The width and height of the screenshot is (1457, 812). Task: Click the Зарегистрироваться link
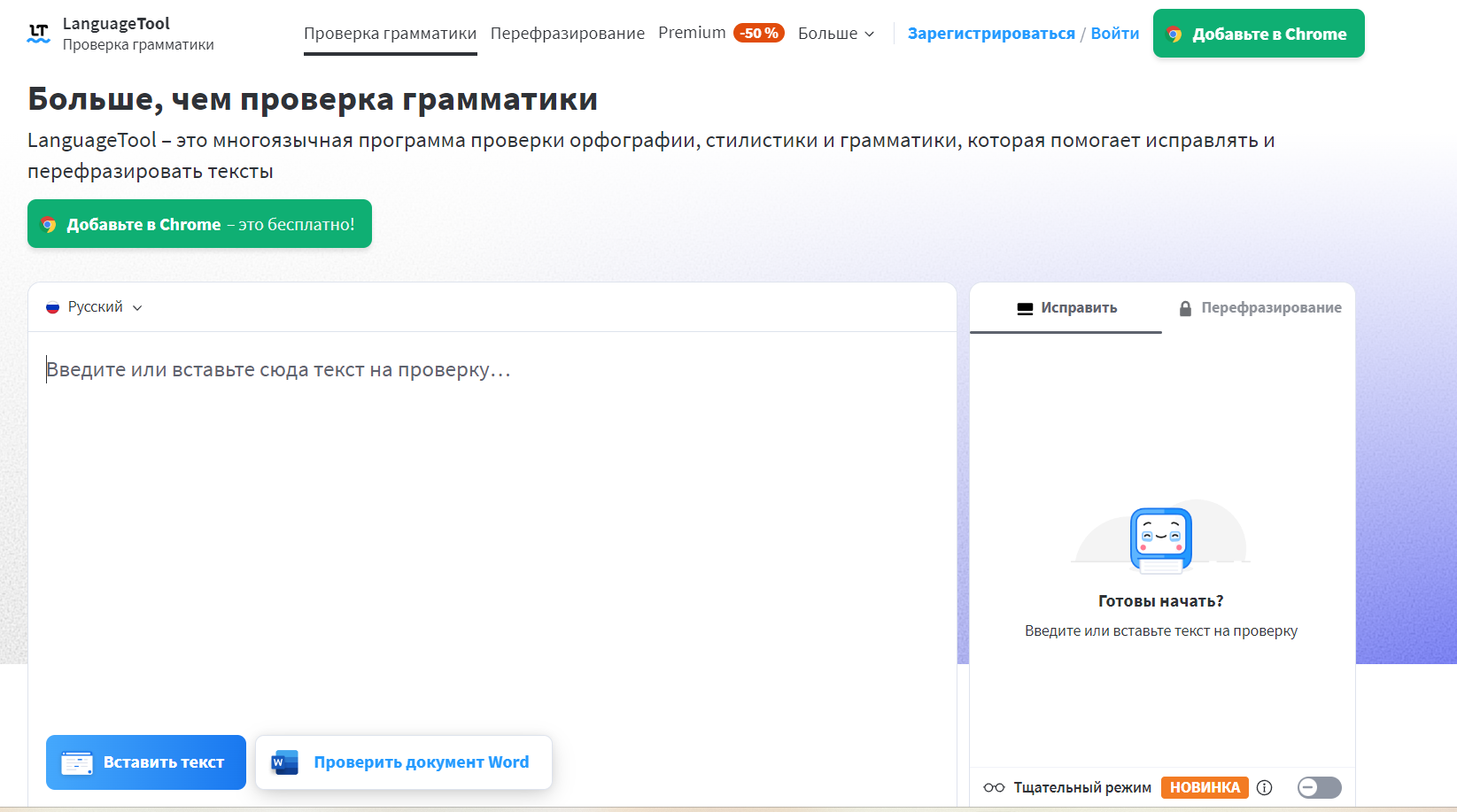coord(991,34)
